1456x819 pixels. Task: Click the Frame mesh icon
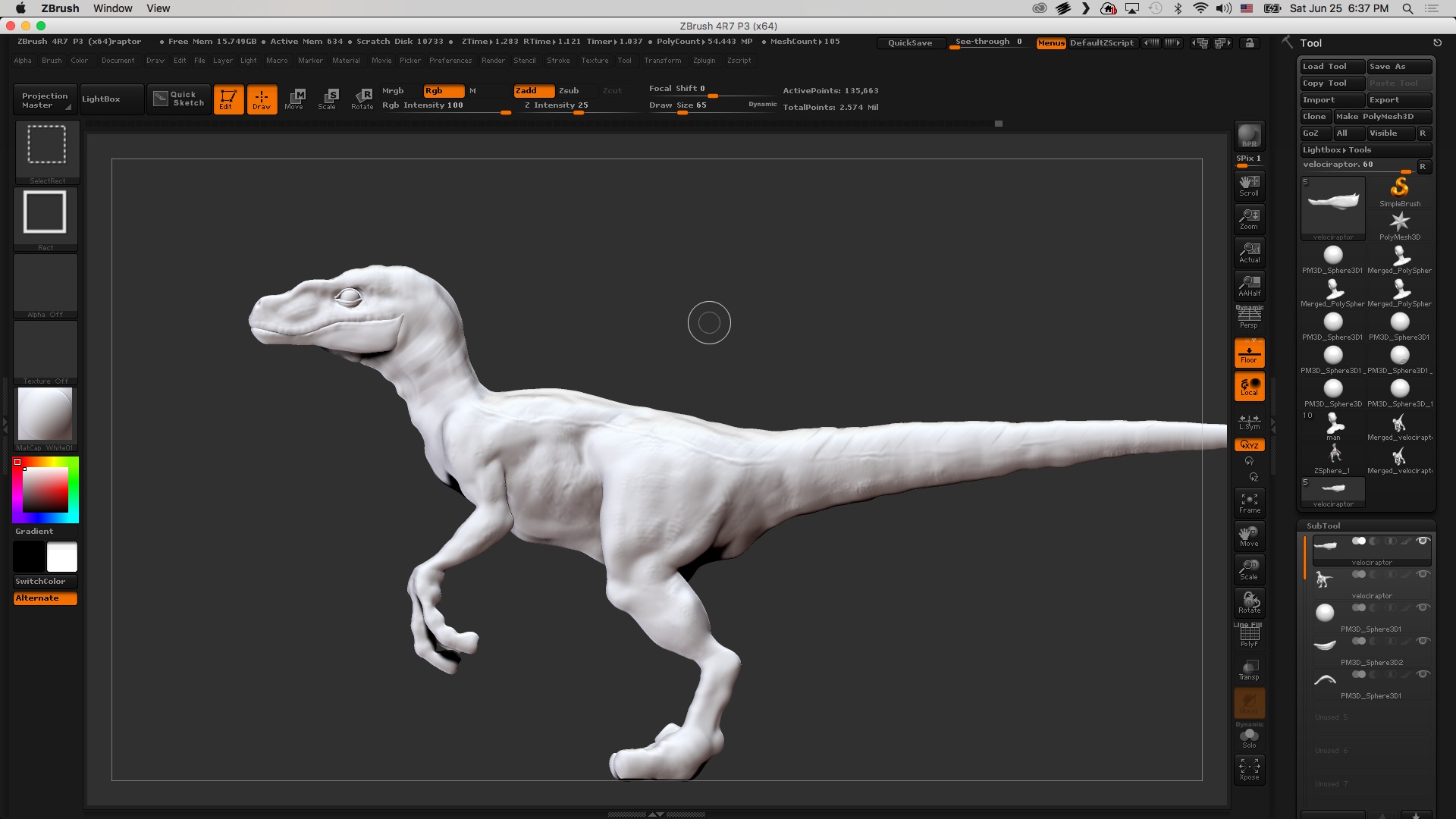pos(1249,503)
